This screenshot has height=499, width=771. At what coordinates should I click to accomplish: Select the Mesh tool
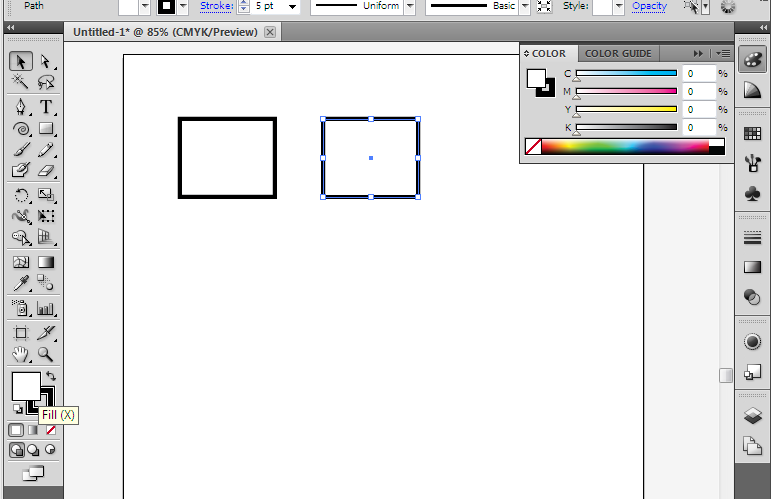pyautogui.click(x=21, y=262)
